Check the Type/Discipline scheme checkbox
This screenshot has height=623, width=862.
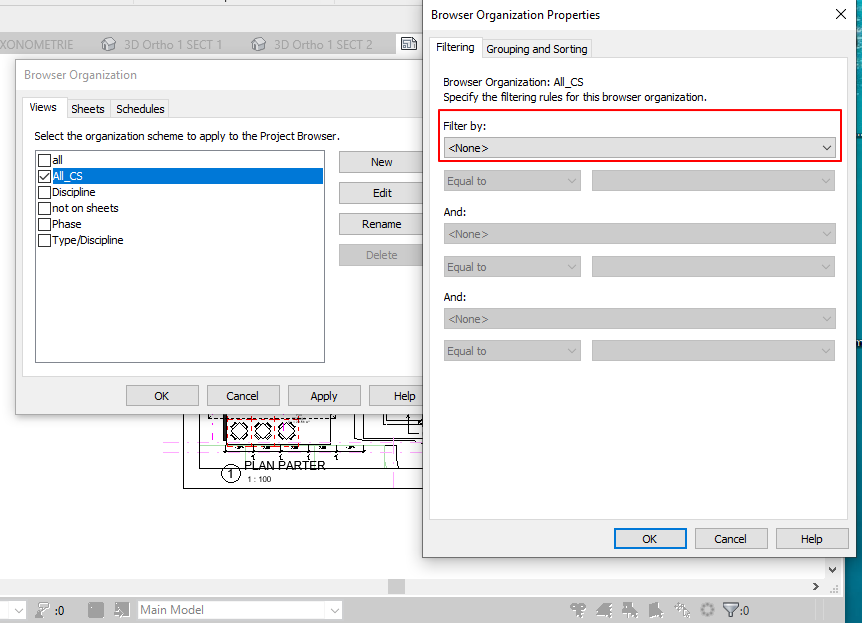(x=44, y=240)
